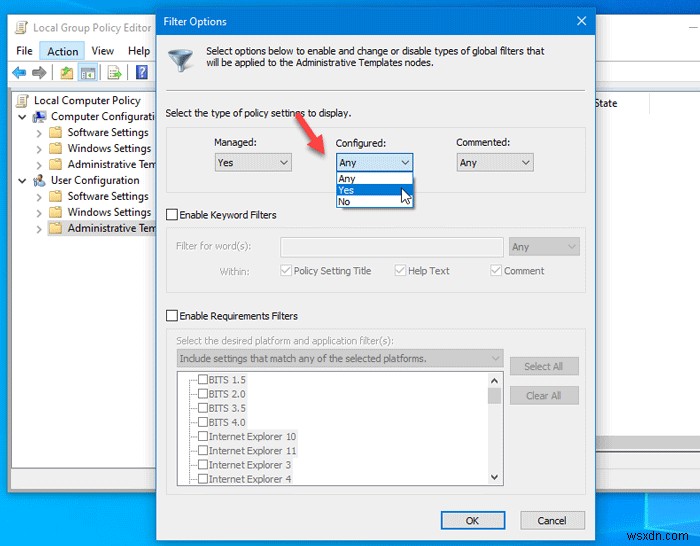Viewport: 700px width, 546px height.
Task: Check the Internet Explorer 10 checkbox
Action: click(x=203, y=436)
